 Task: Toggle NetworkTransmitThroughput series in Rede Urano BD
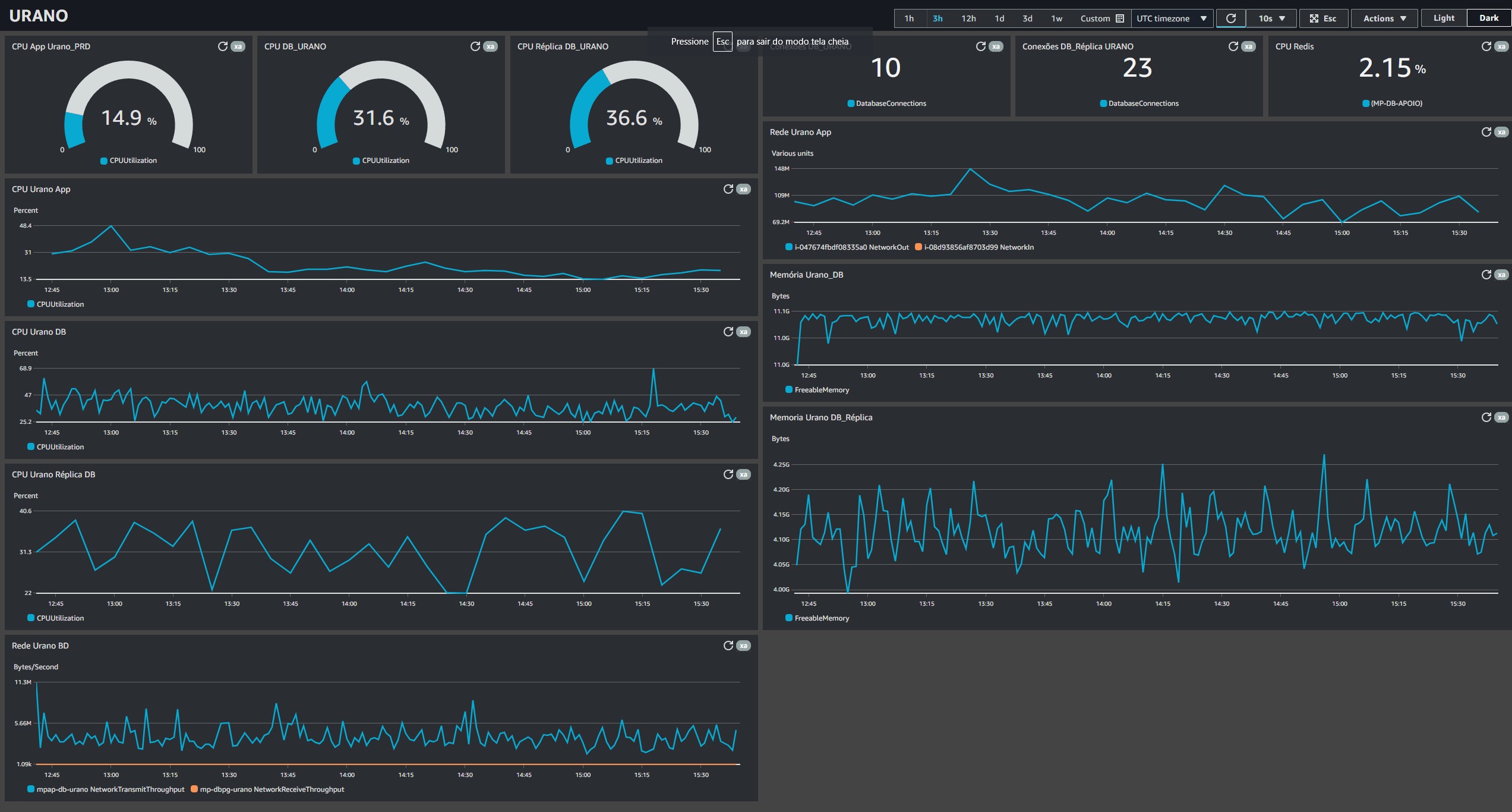tap(106, 789)
